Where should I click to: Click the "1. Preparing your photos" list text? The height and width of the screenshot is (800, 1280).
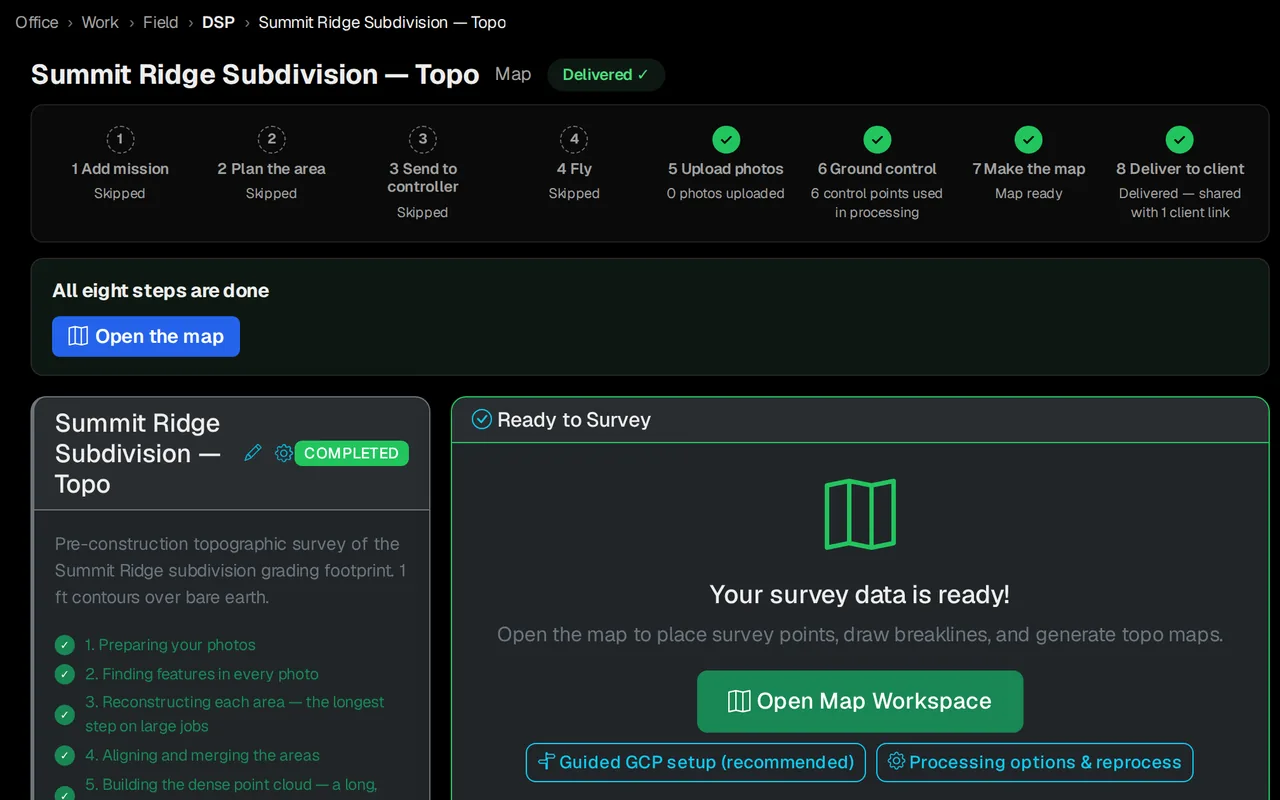(x=170, y=645)
